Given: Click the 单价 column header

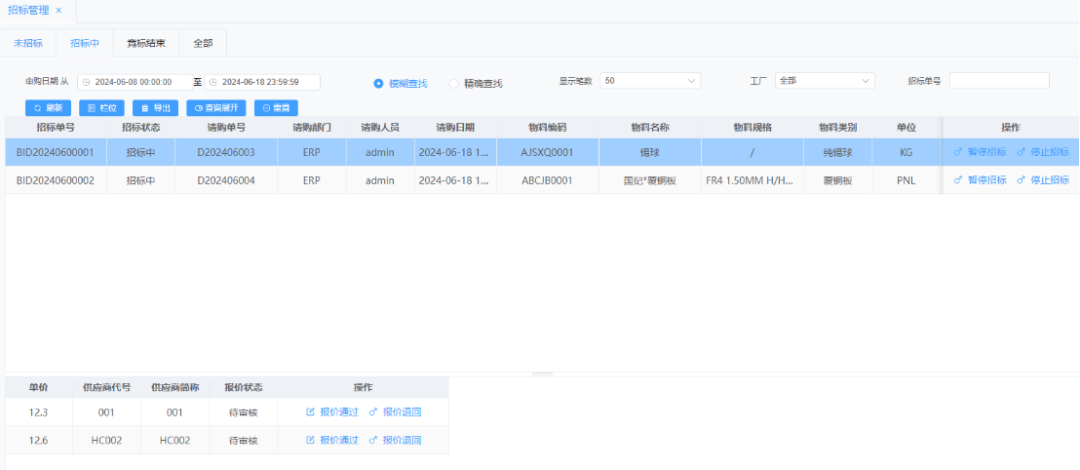Looking at the screenshot, I should pos(39,387).
